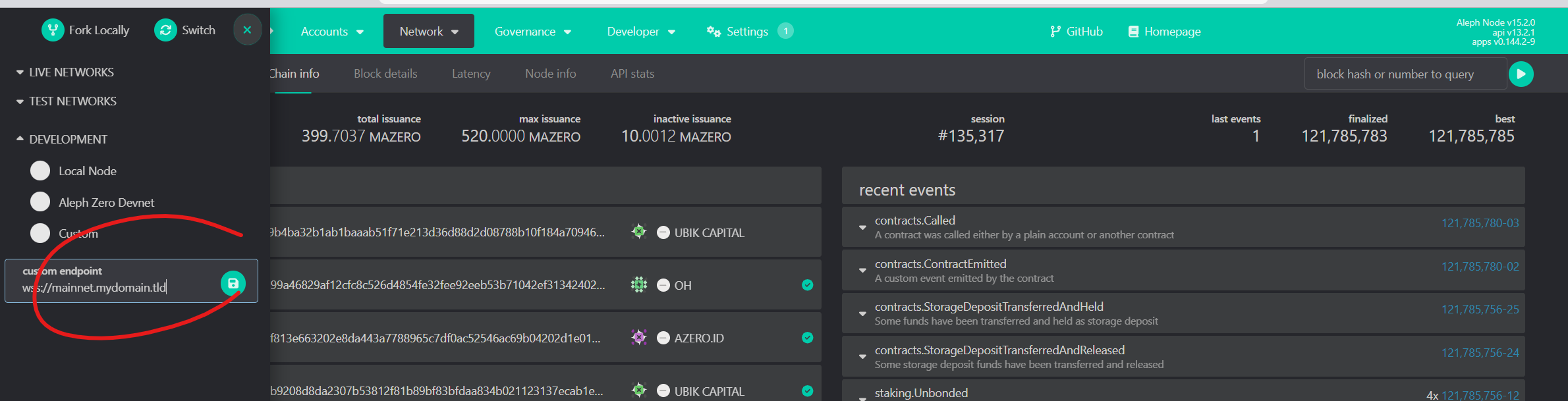The width and height of the screenshot is (1568, 401).
Task: Select the Local Node radio option
Action: pyautogui.click(x=40, y=171)
